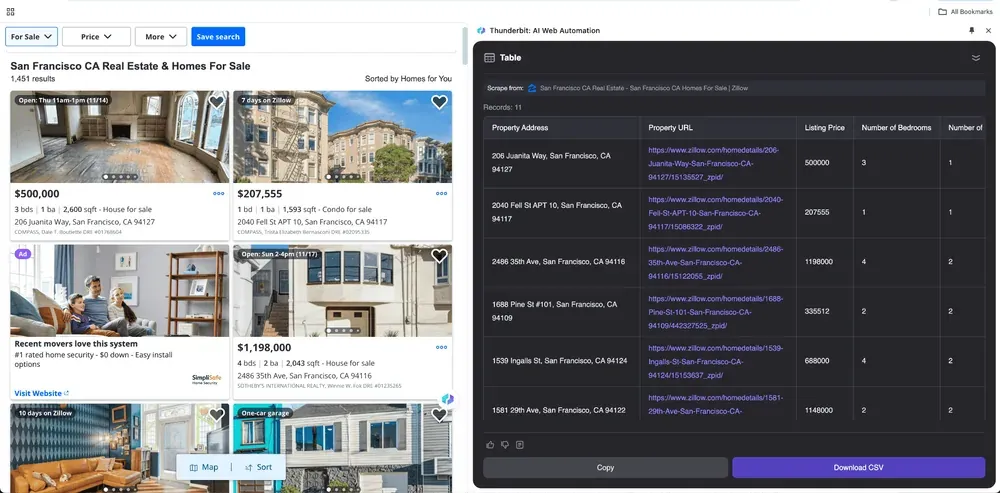
Task: Open the Sort options
Action: click(x=258, y=467)
